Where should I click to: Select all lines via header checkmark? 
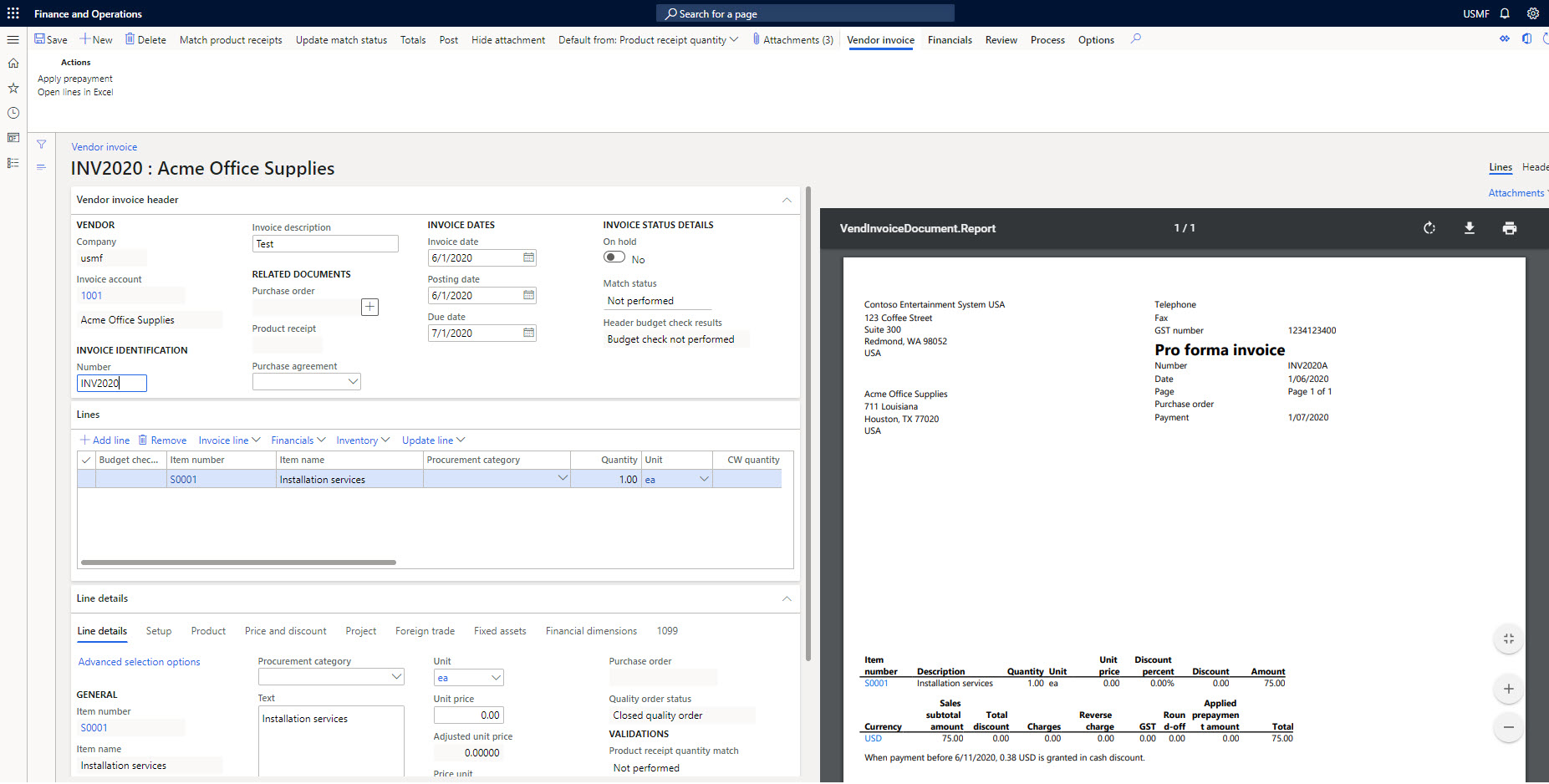(x=86, y=460)
